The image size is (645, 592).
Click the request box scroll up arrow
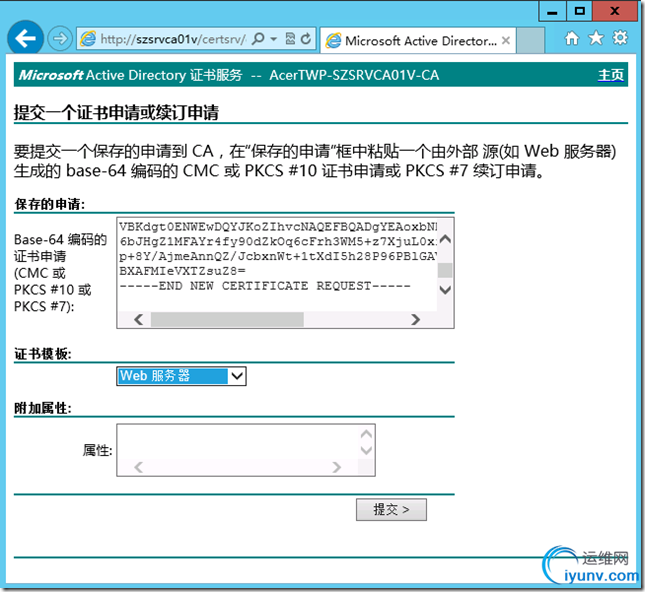445,239
